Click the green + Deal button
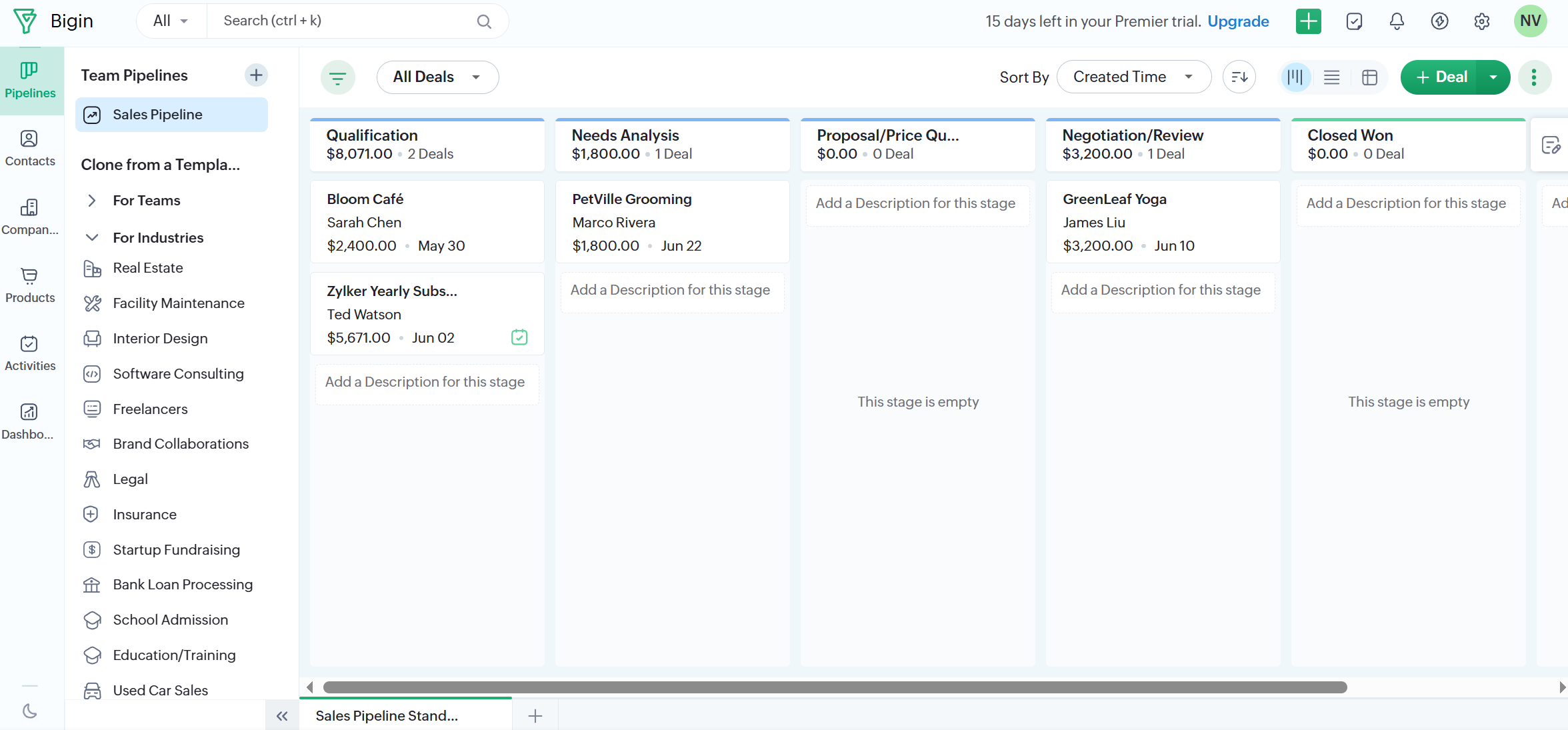The width and height of the screenshot is (1568, 730). (1439, 77)
